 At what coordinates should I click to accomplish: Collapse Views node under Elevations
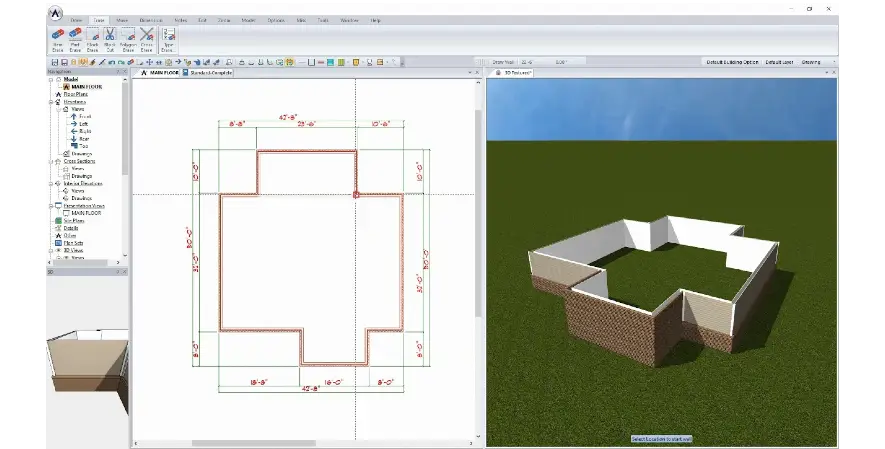58,109
